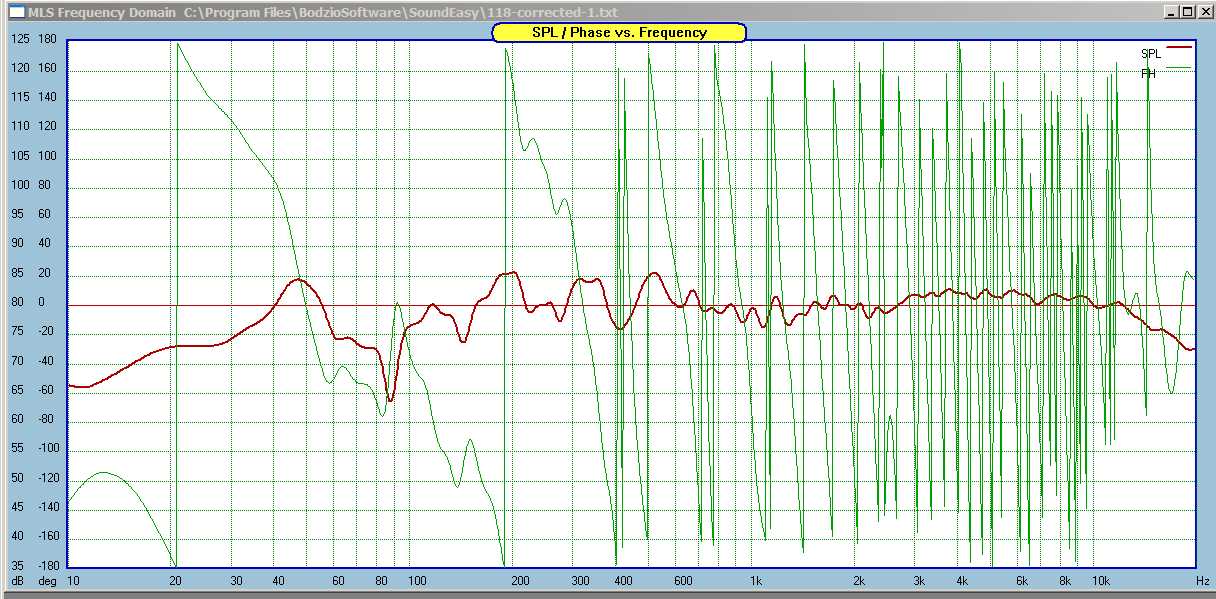Click the 8k frequency axis label
1216x599 pixels.
coord(1065,580)
